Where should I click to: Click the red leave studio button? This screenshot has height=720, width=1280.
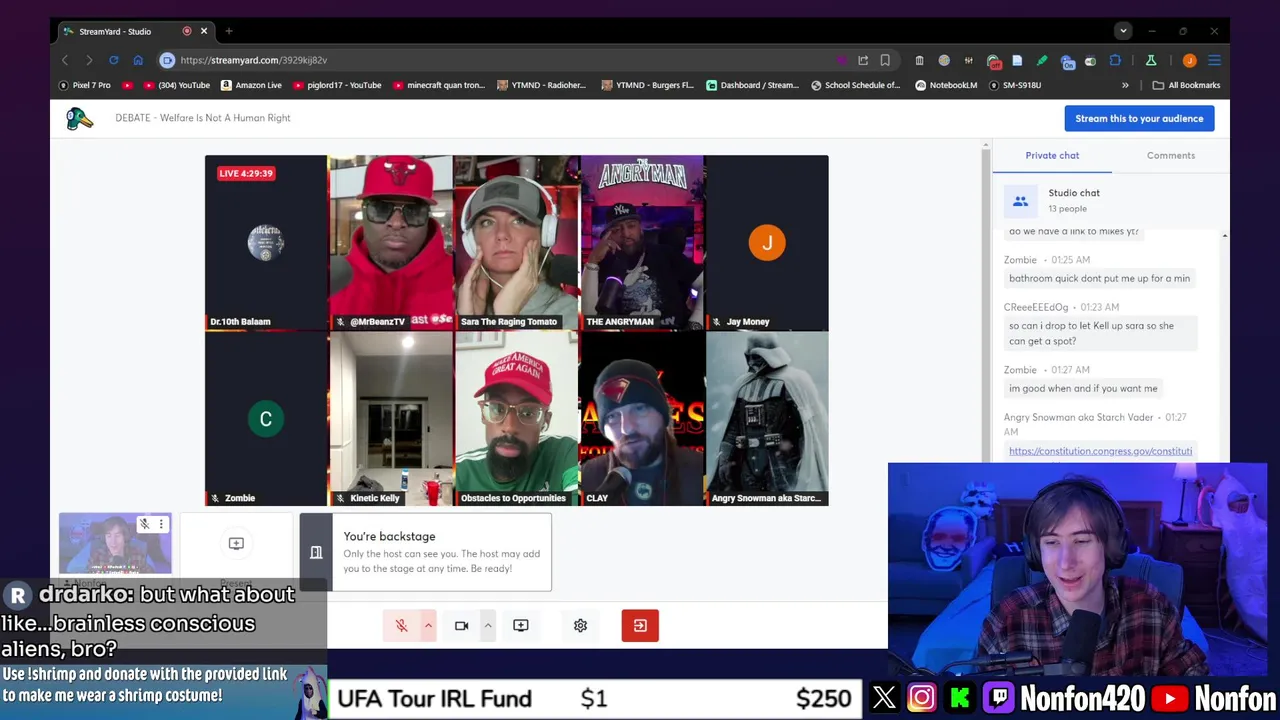(640, 625)
